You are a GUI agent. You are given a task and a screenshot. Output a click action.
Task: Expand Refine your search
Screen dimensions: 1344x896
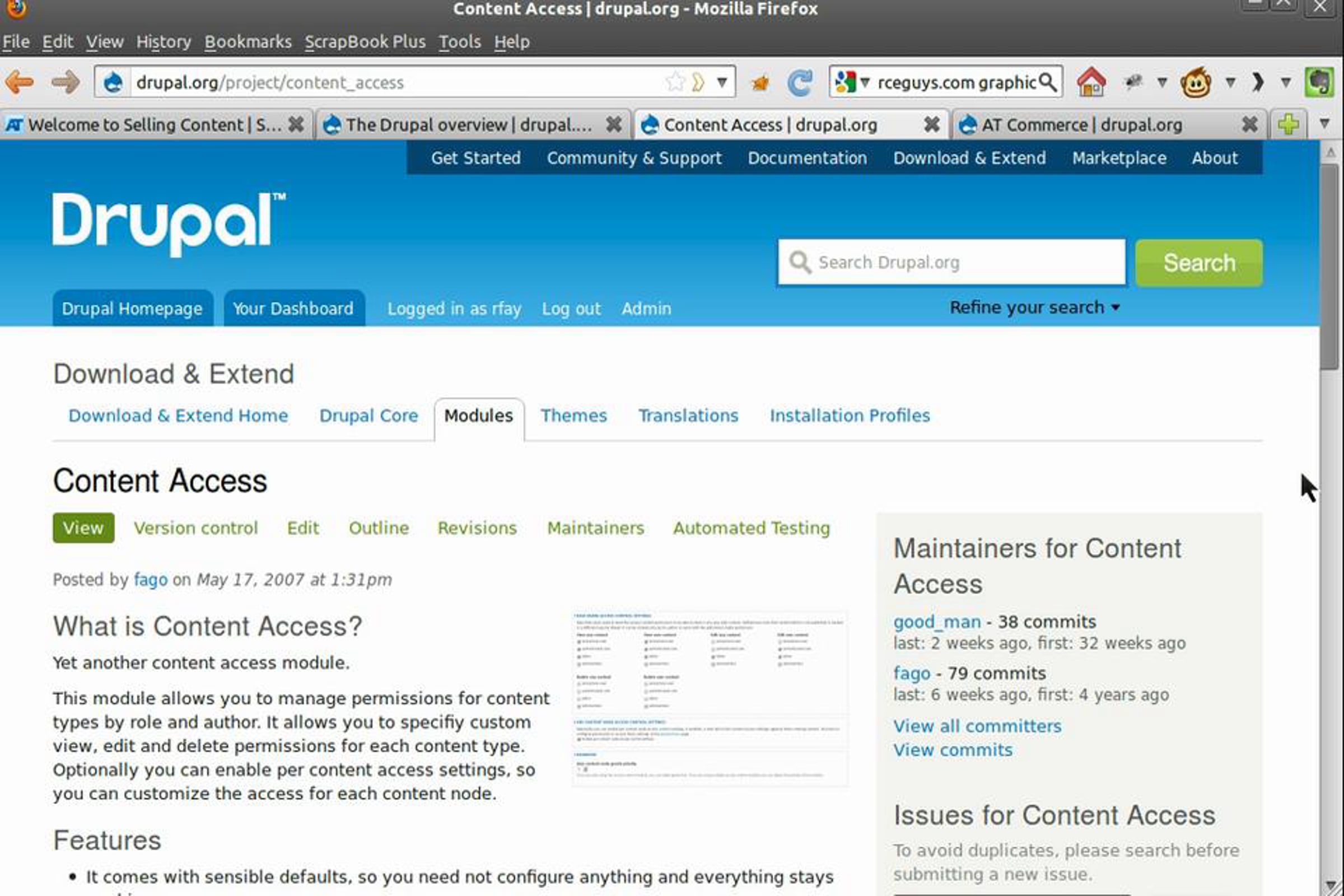tap(1034, 307)
